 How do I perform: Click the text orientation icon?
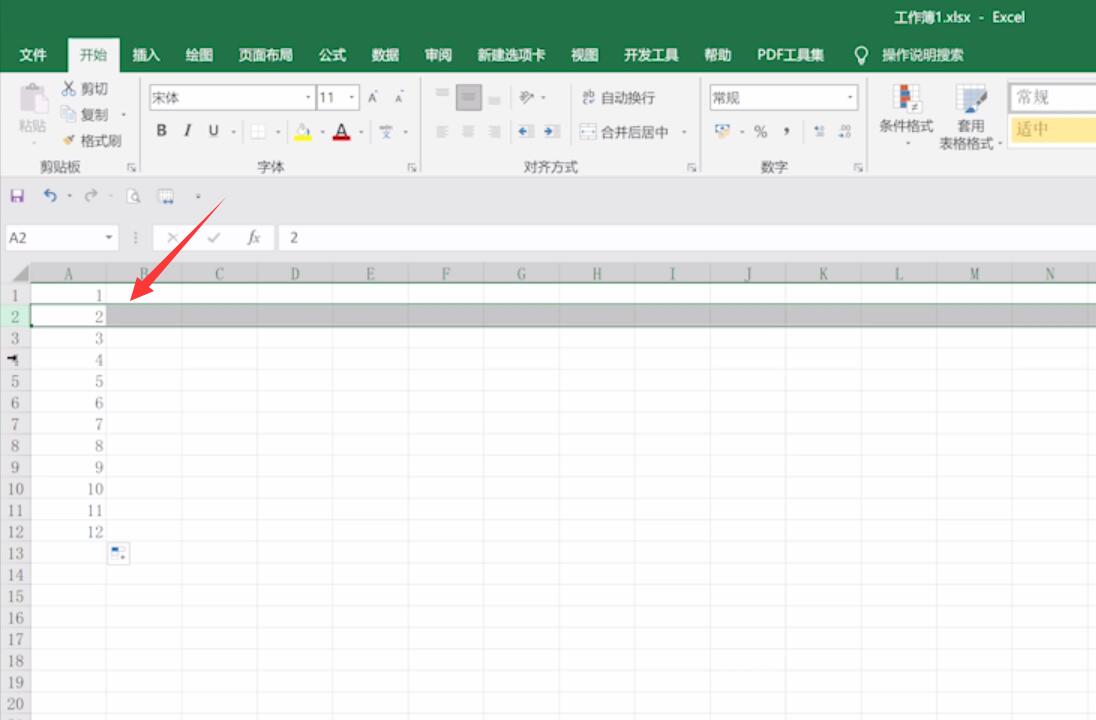pos(526,97)
